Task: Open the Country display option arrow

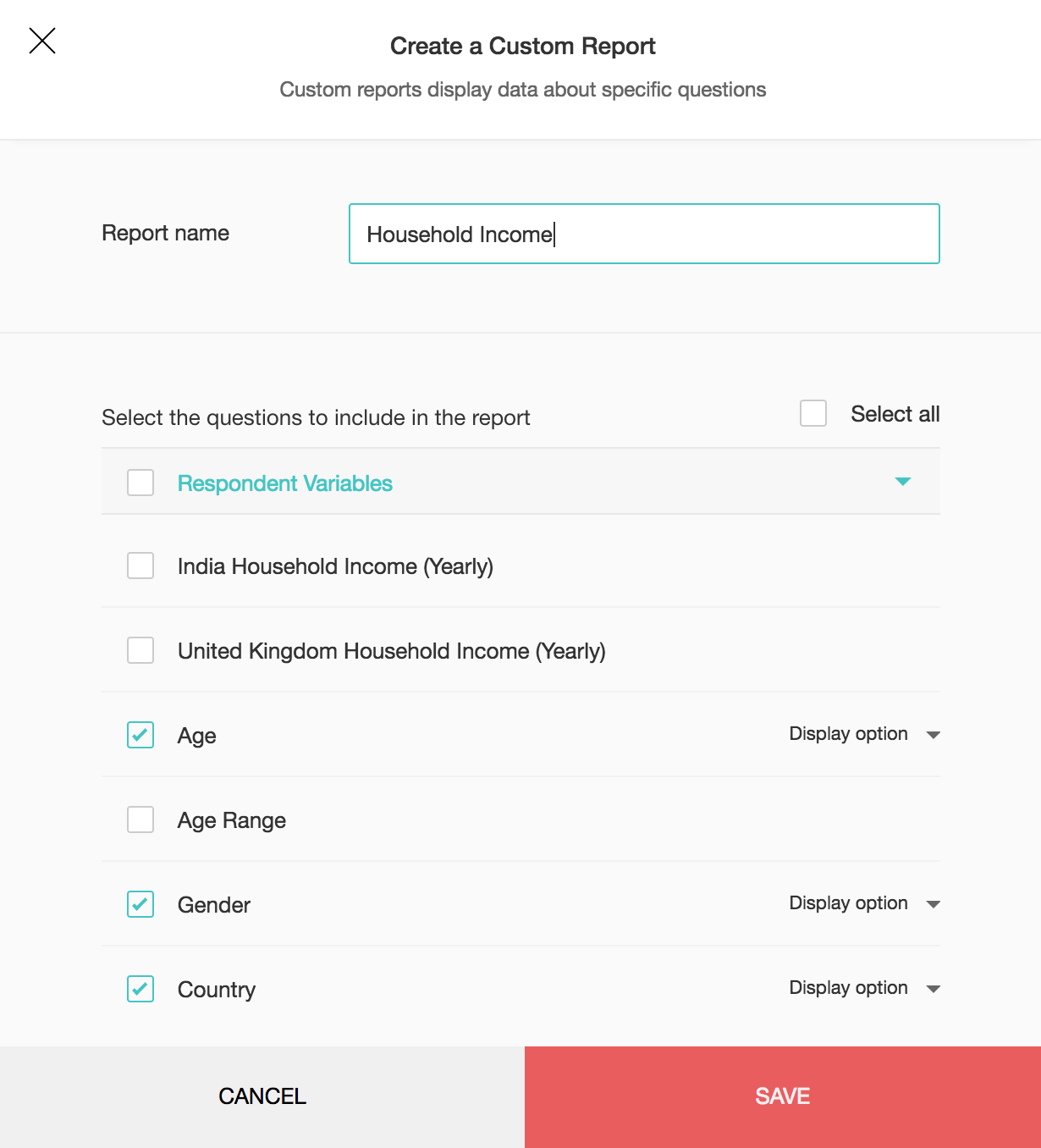Action: (x=934, y=989)
